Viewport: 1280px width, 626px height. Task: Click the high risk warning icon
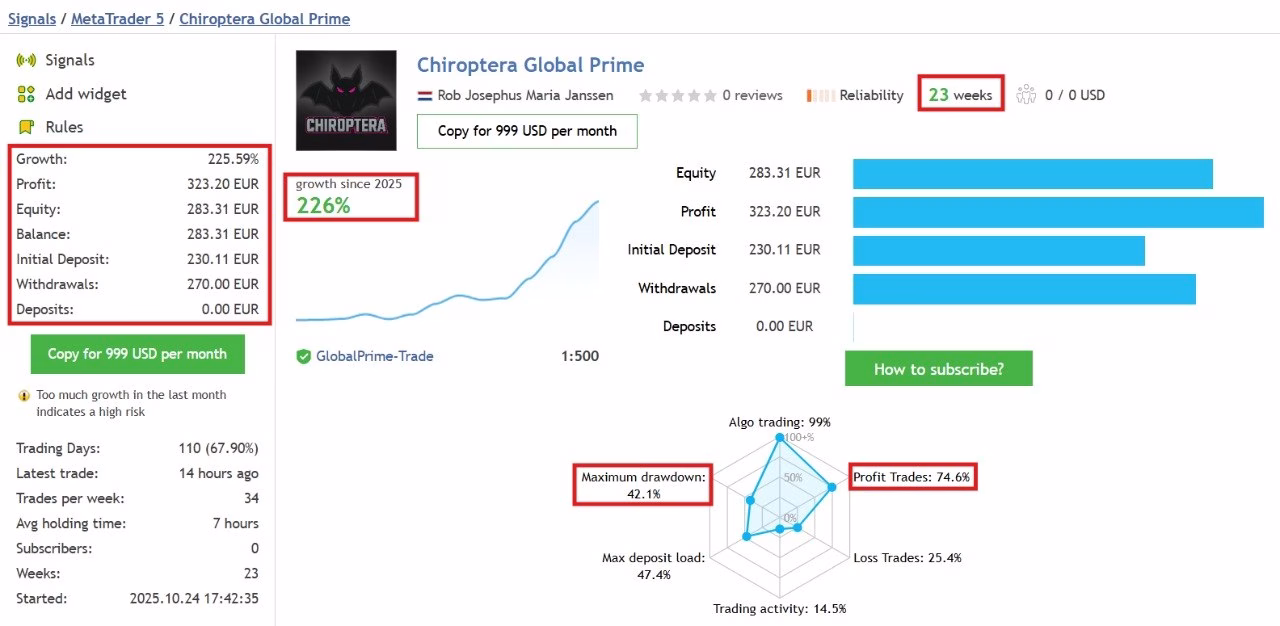pos(24,396)
